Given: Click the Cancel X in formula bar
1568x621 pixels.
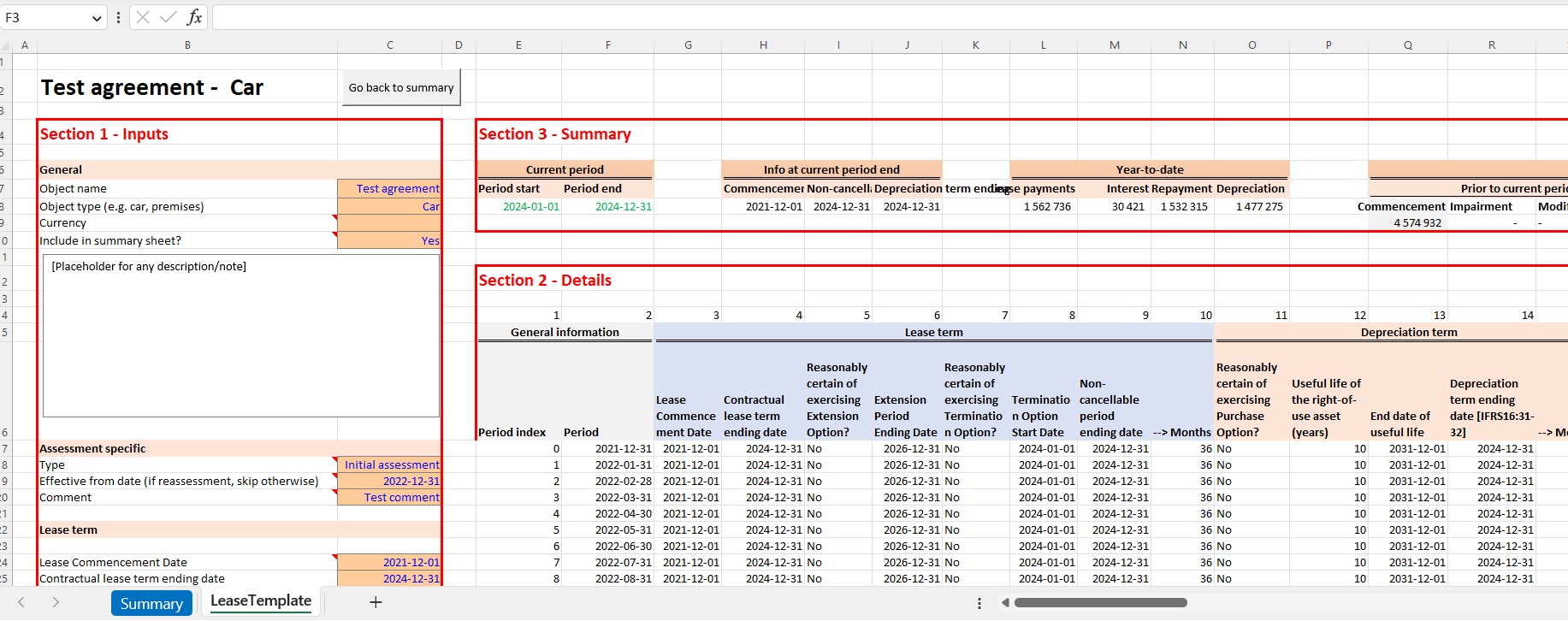Looking at the screenshot, I should coord(143,17).
